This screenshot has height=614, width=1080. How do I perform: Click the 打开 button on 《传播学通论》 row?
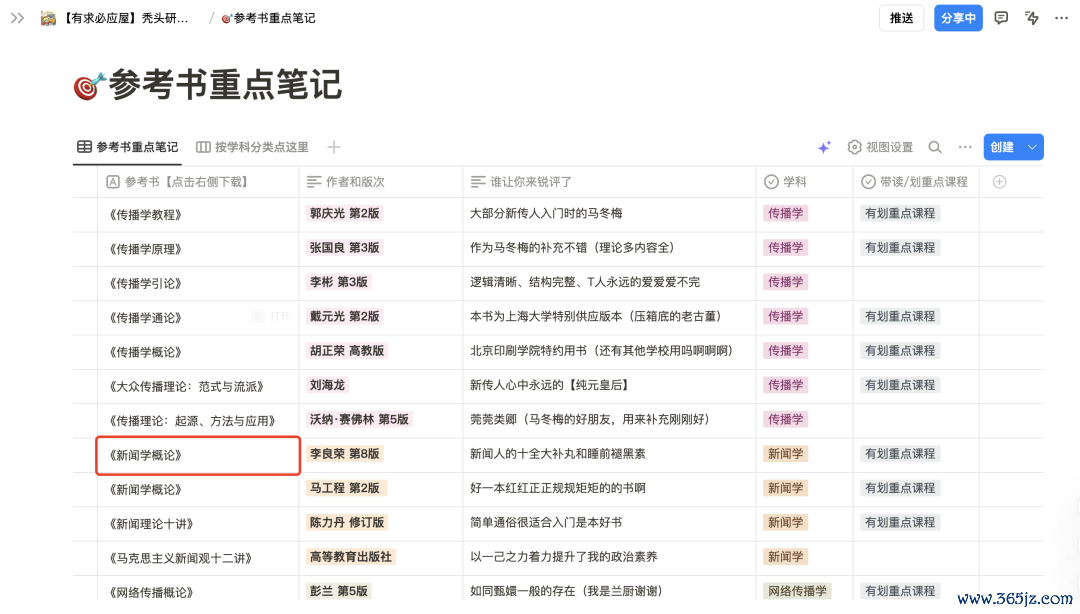(271, 316)
